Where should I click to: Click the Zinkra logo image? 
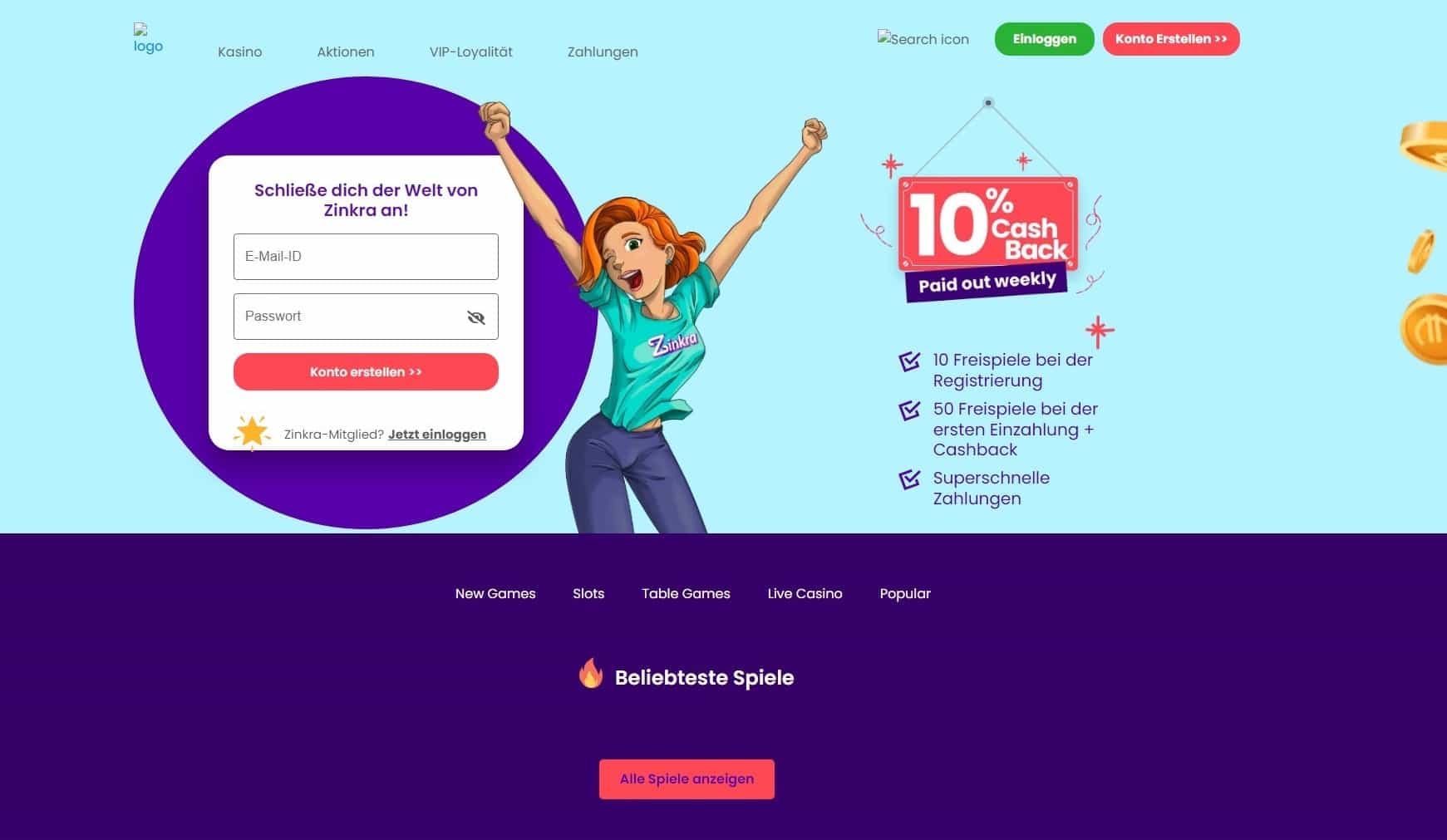(148, 39)
